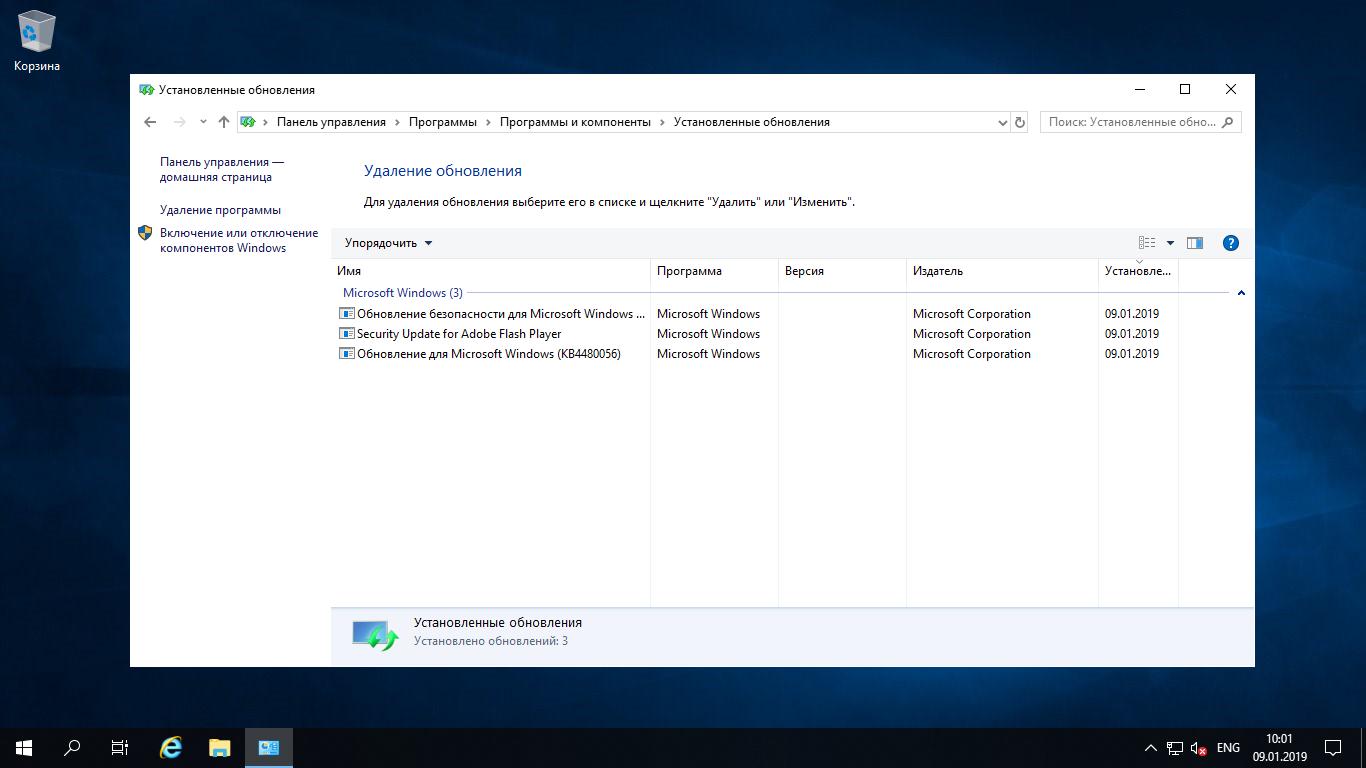The image size is (1366, 768).
Task: Open the Удаление программы link
Action: pyautogui.click(x=220, y=210)
